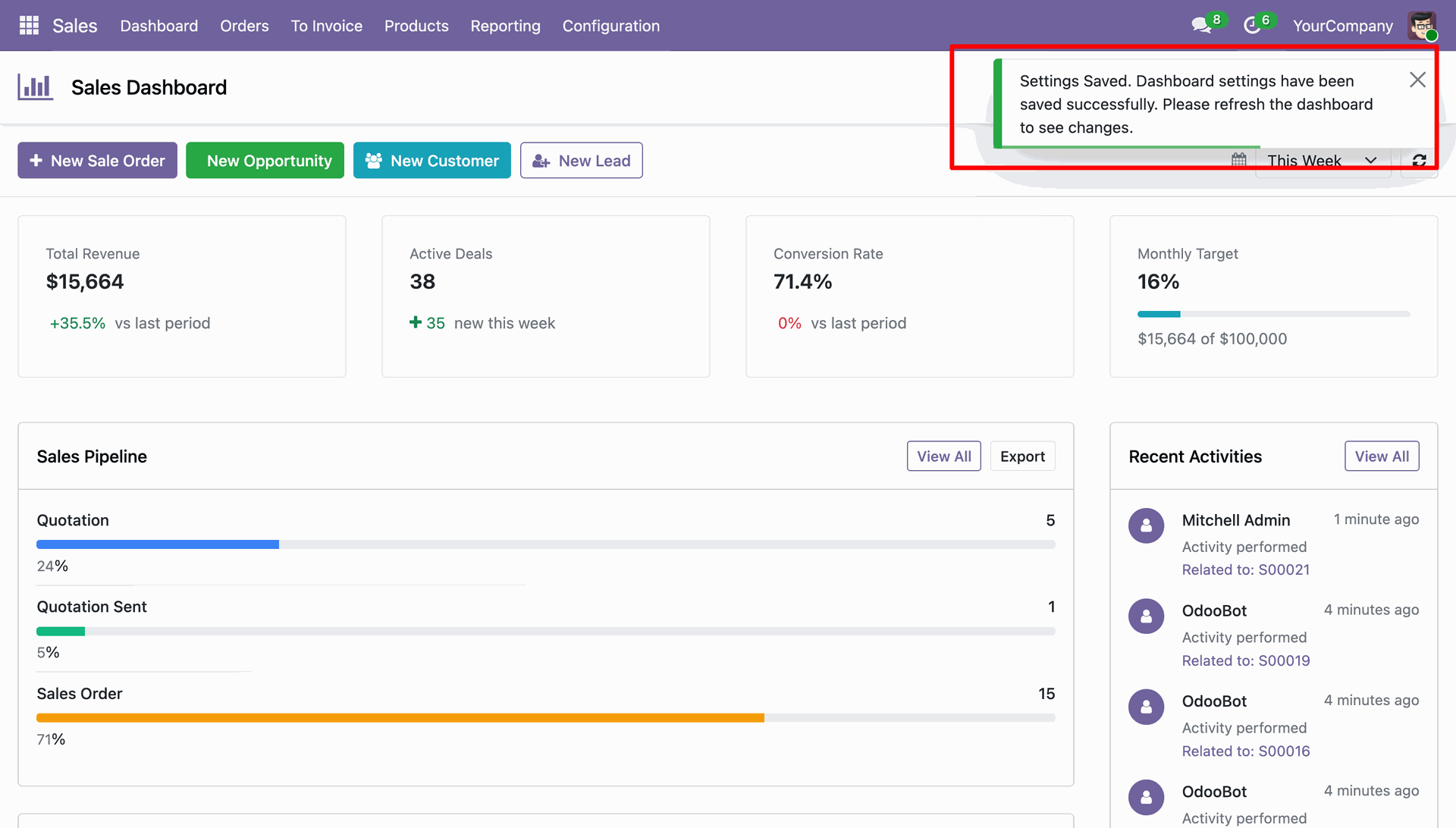
Task: Open the apps grid menu icon
Action: point(29,26)
